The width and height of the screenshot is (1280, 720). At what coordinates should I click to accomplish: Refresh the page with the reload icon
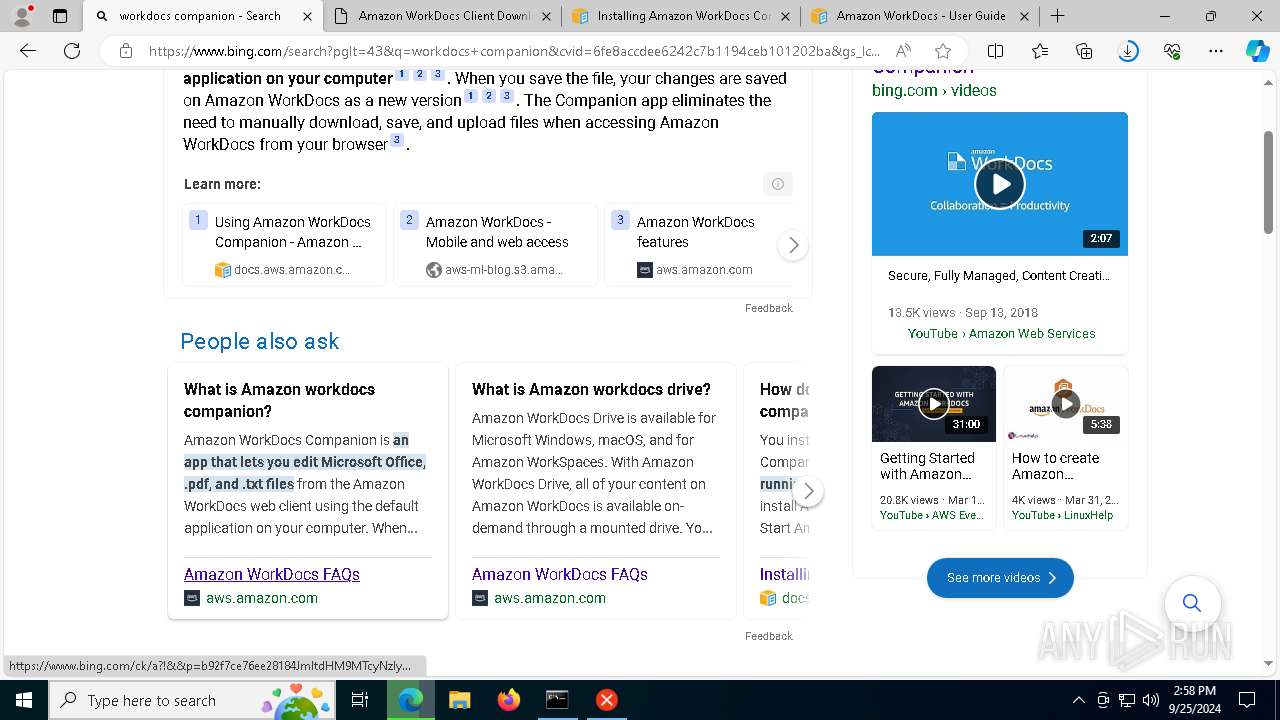click(x=72, y=51)
